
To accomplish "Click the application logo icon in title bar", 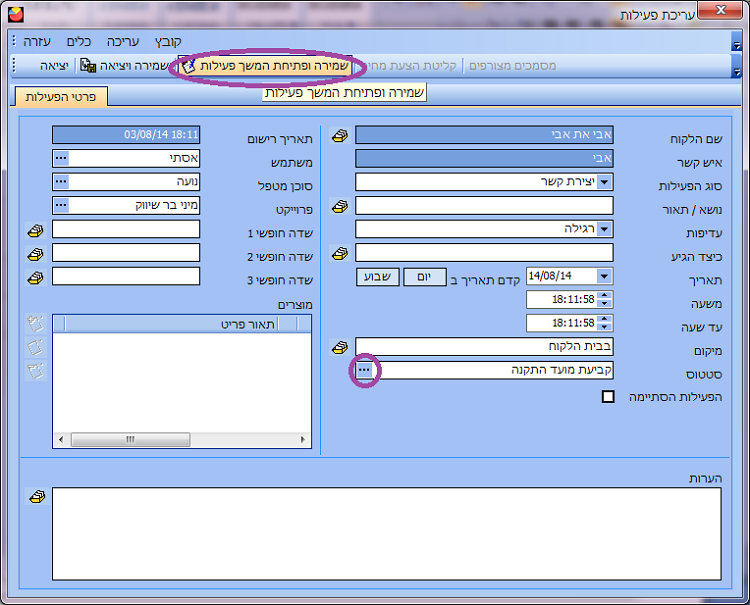I will click(x=16, y=14).
